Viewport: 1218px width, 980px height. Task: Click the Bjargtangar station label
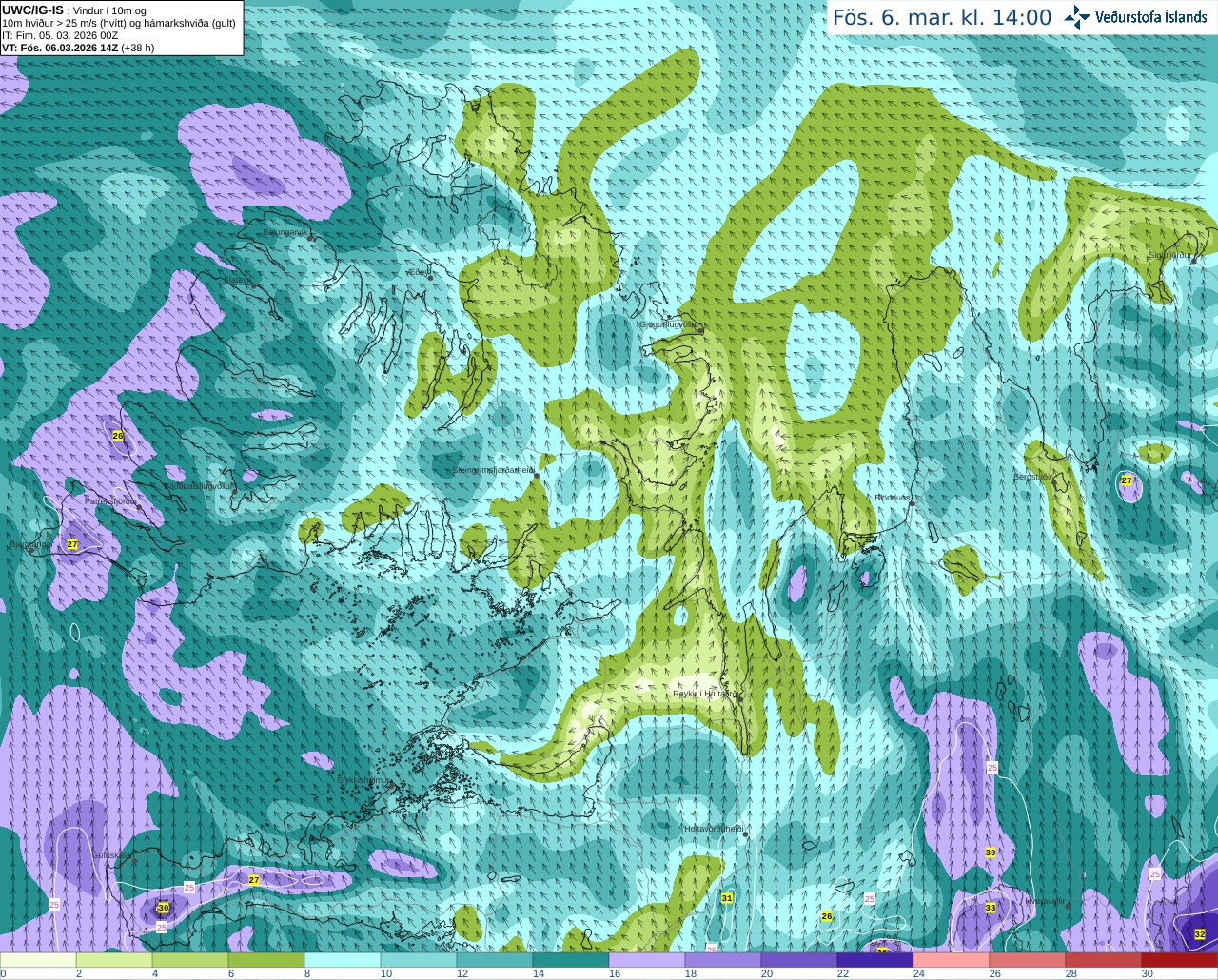click(30, 544)
